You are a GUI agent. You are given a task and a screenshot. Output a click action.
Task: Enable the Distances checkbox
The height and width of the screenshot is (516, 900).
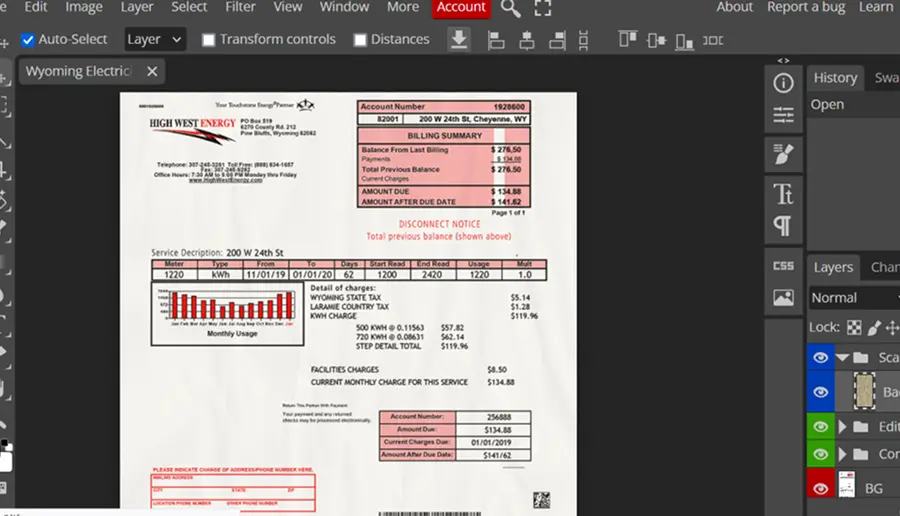click(360, 40)
